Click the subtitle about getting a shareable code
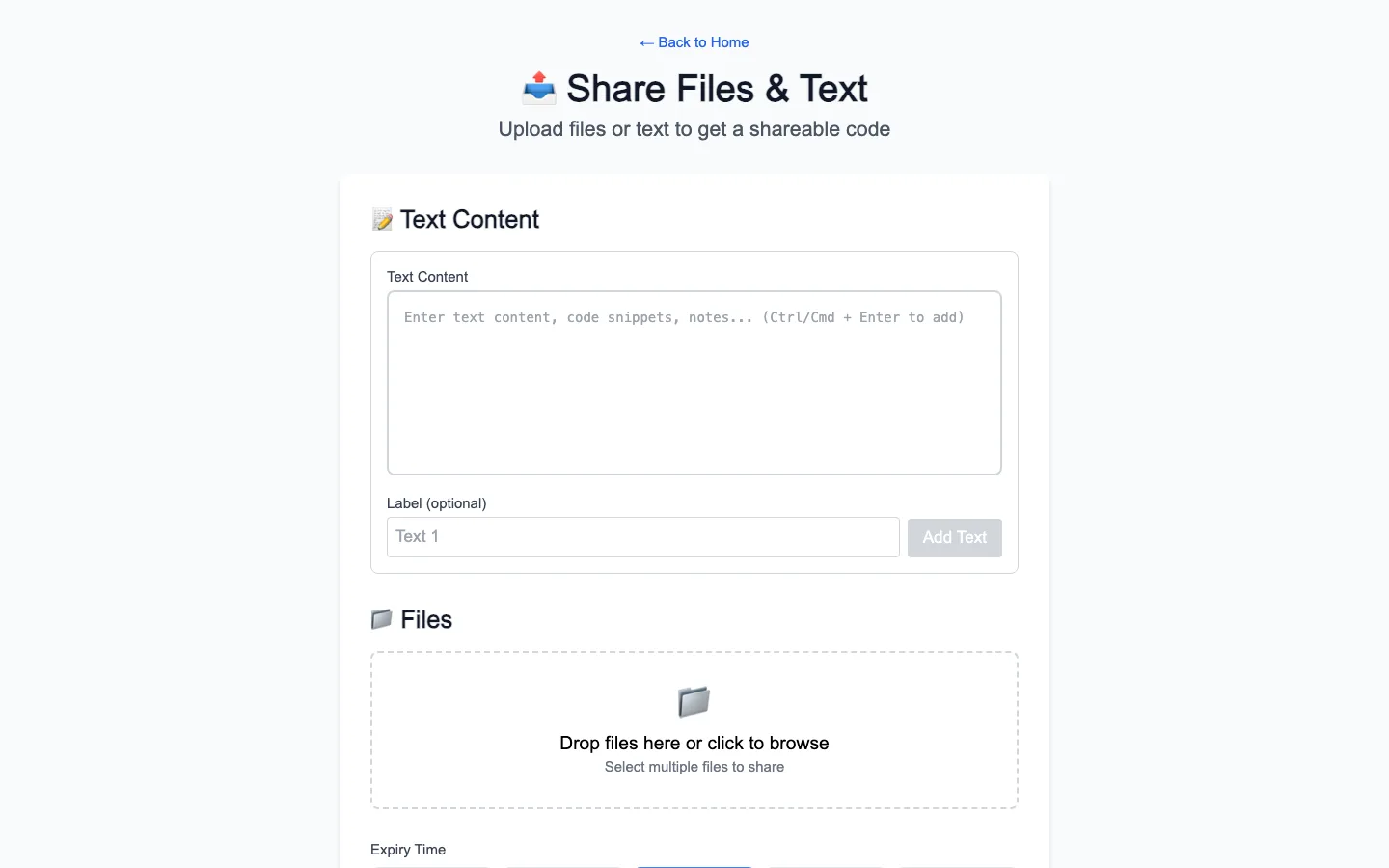Screen dimensions: 1389x868 694,129
